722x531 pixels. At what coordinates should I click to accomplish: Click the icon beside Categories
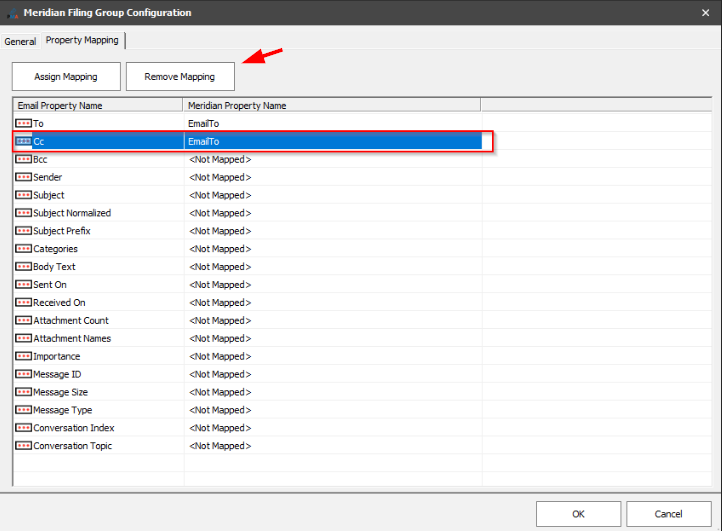[x=23, y=249]
